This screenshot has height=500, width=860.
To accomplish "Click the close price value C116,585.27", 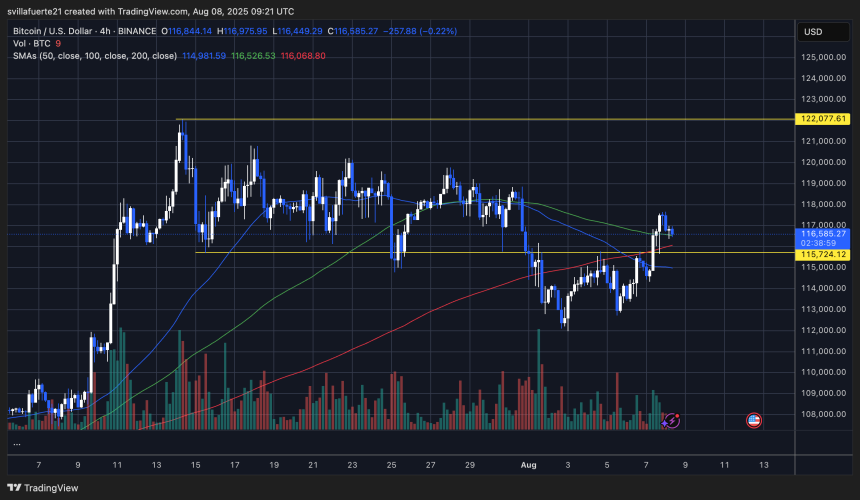I will tap(353, 31).
